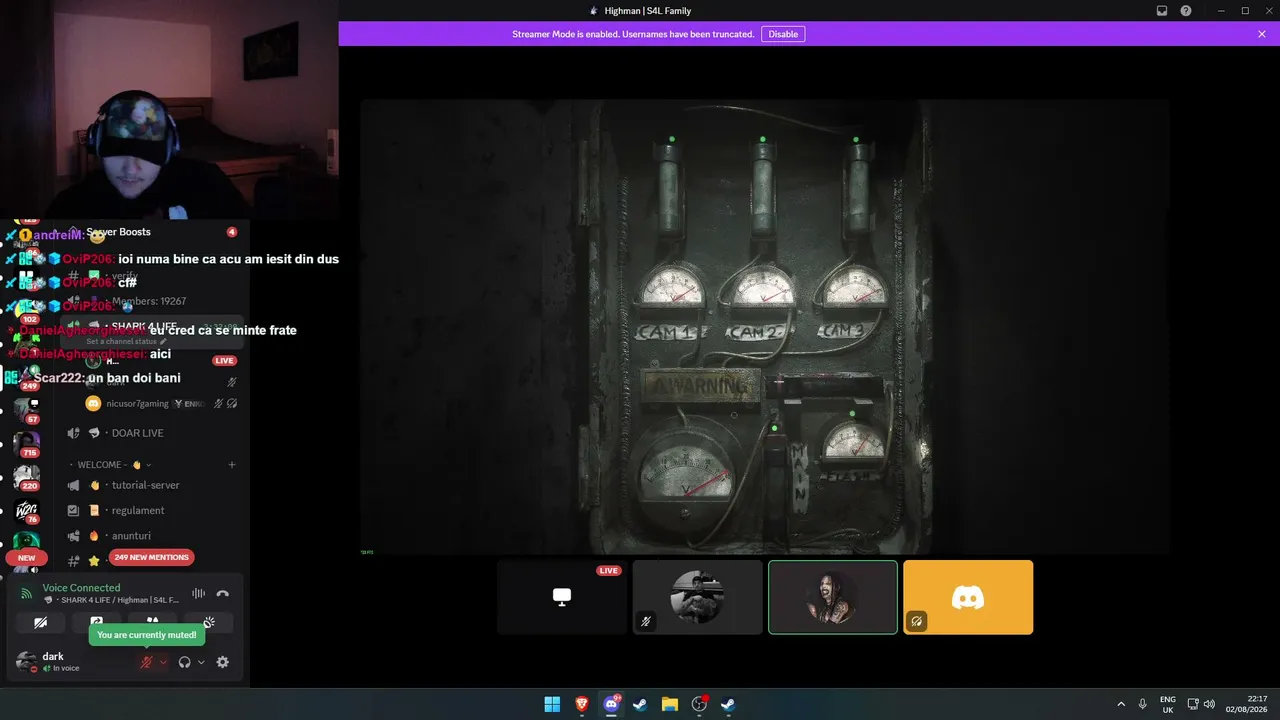Open server with 57 unread badge

point(27,410)
